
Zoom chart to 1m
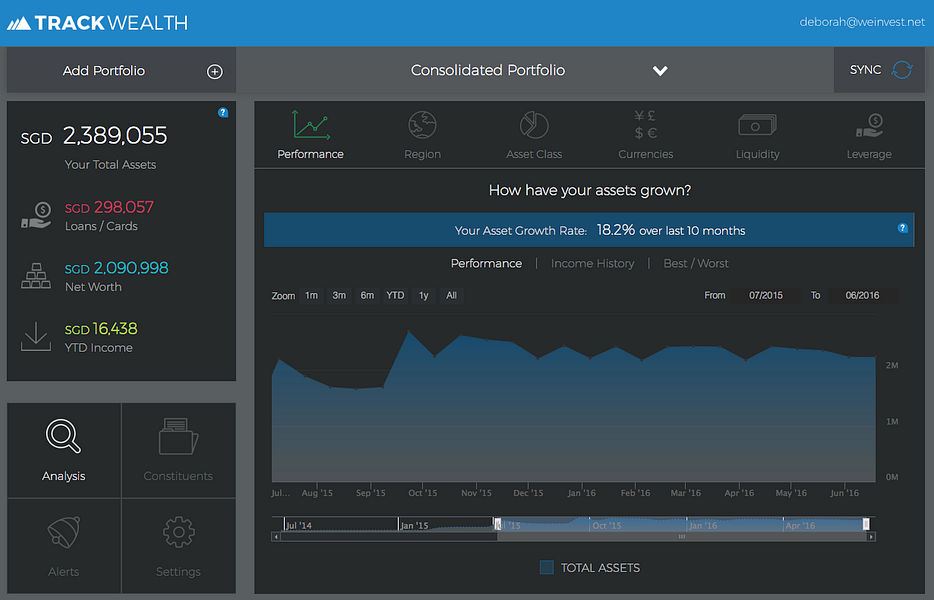point(312,296)
